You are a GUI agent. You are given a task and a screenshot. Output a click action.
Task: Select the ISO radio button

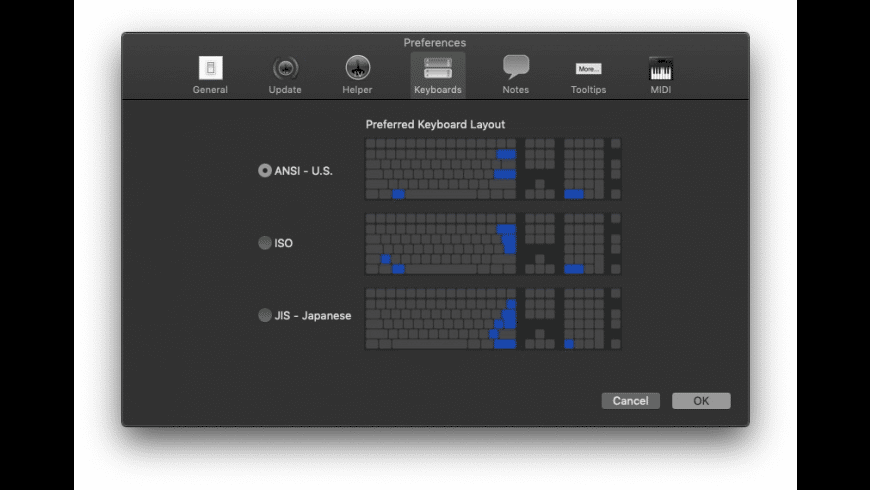point(265,243)
